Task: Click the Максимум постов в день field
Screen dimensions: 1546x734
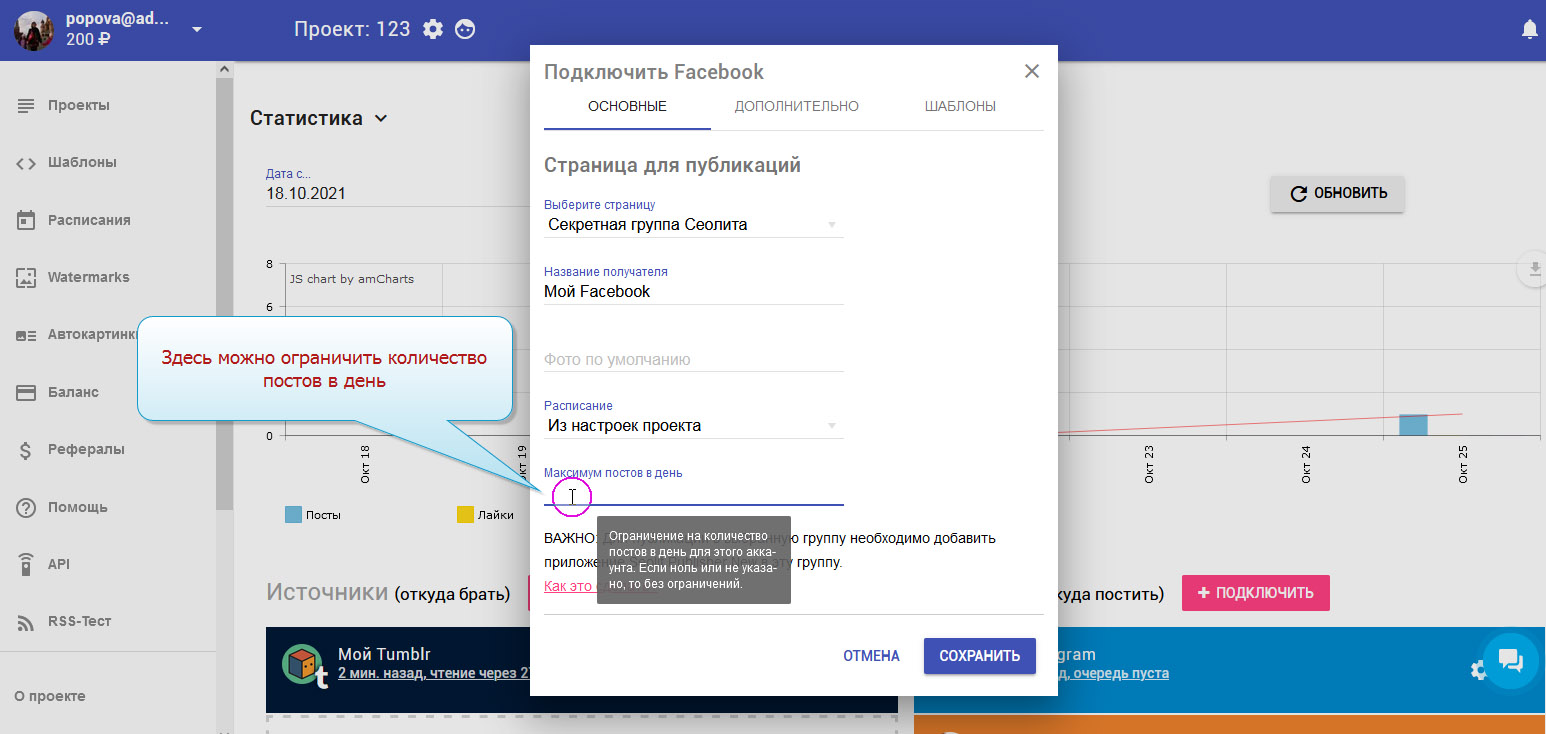Action: coord(693,494)
